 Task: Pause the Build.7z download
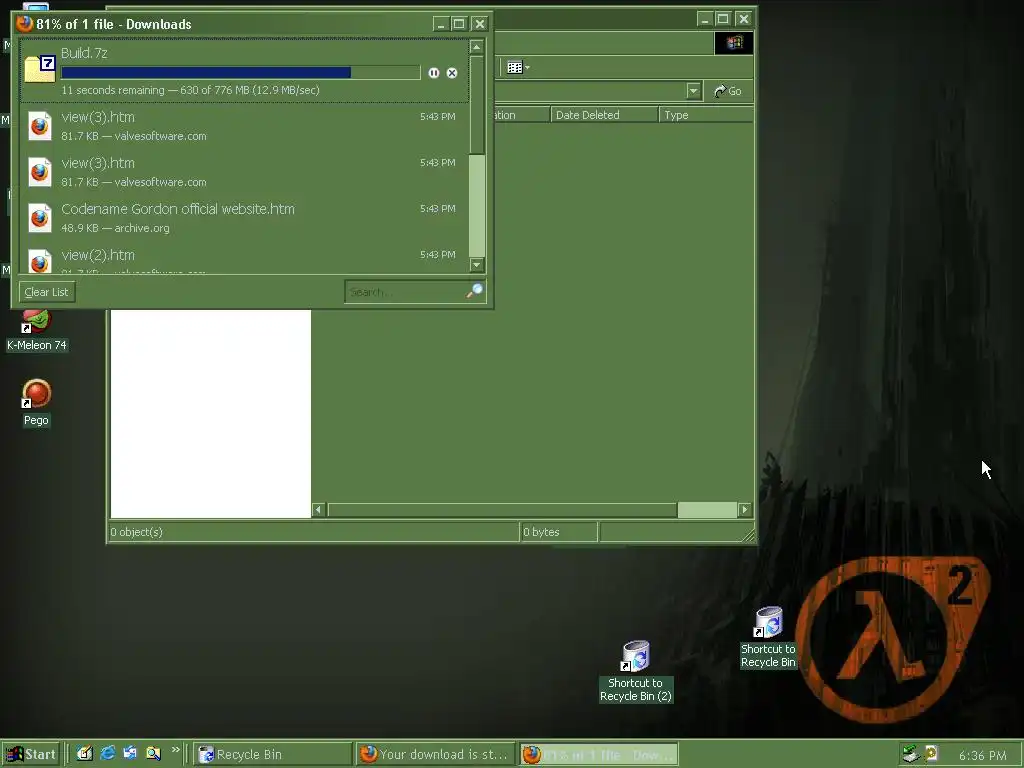coord(434,73)
